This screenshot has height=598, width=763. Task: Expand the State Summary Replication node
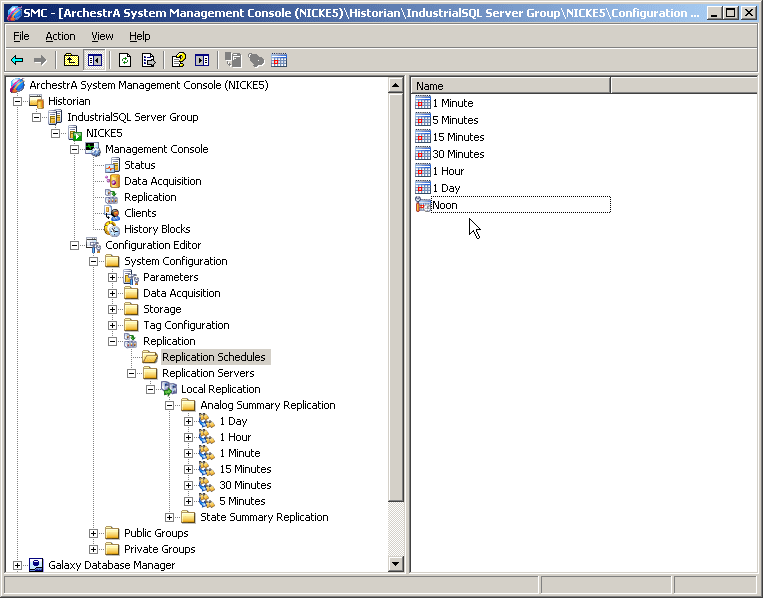(x=169, y=517)
